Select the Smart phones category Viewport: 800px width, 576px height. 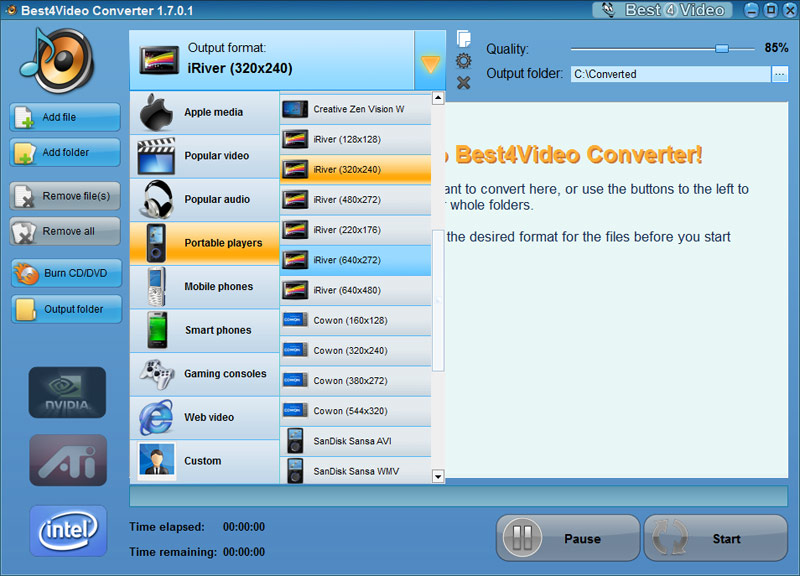[x=205, y=331]
